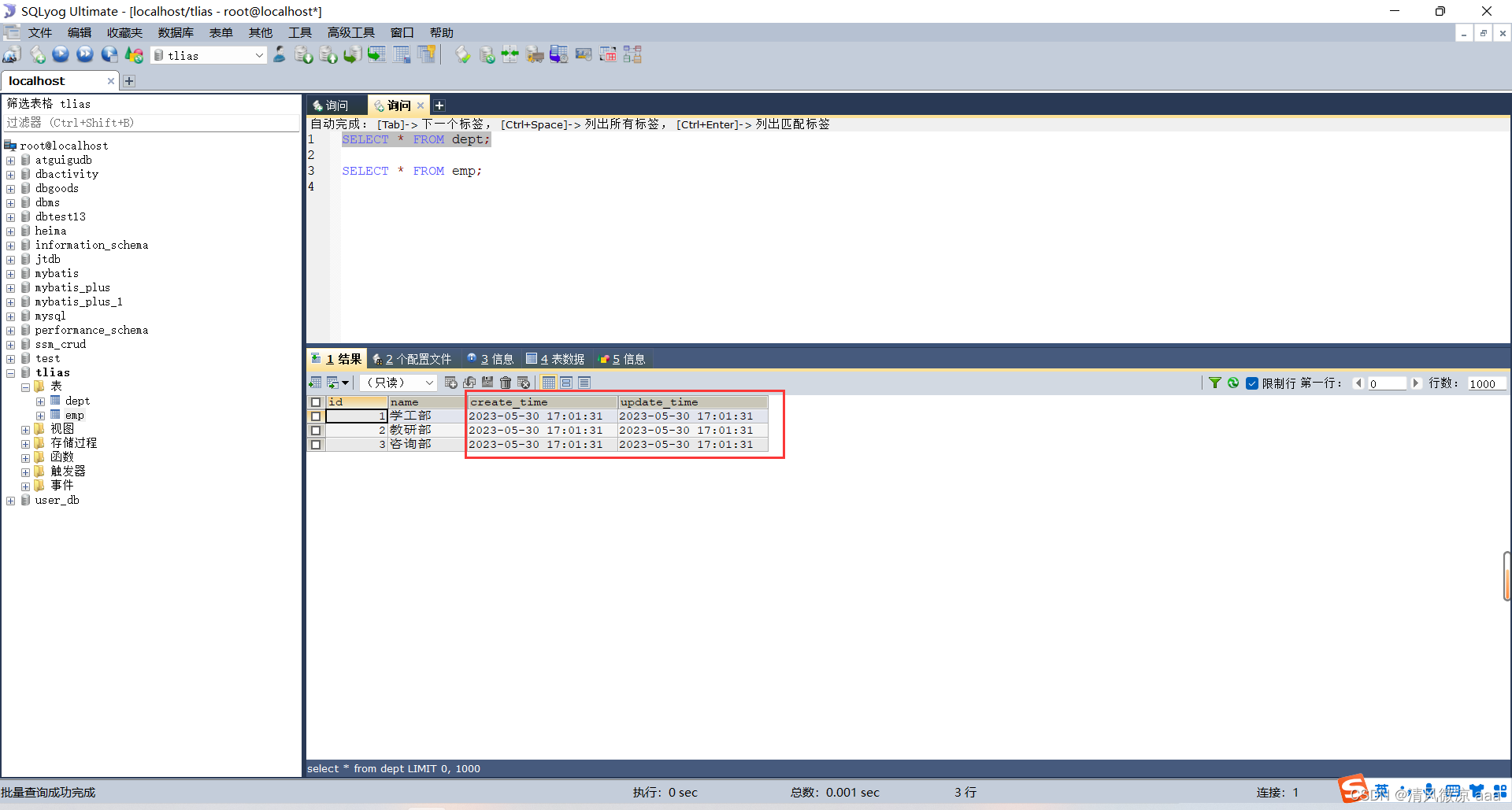
Task: Switch to the 3 信息 tab
Action: (490, 359)
